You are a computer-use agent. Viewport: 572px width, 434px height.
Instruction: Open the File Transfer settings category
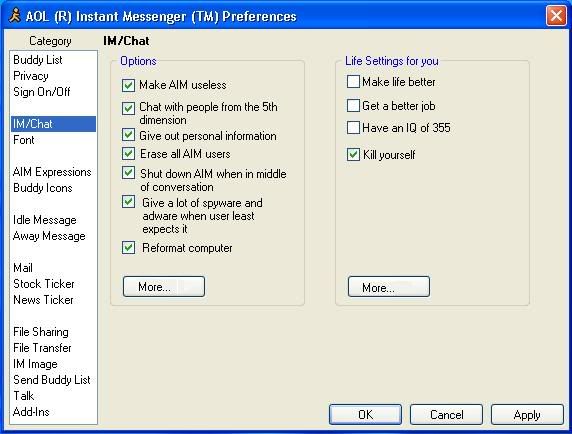coord(42,348)
